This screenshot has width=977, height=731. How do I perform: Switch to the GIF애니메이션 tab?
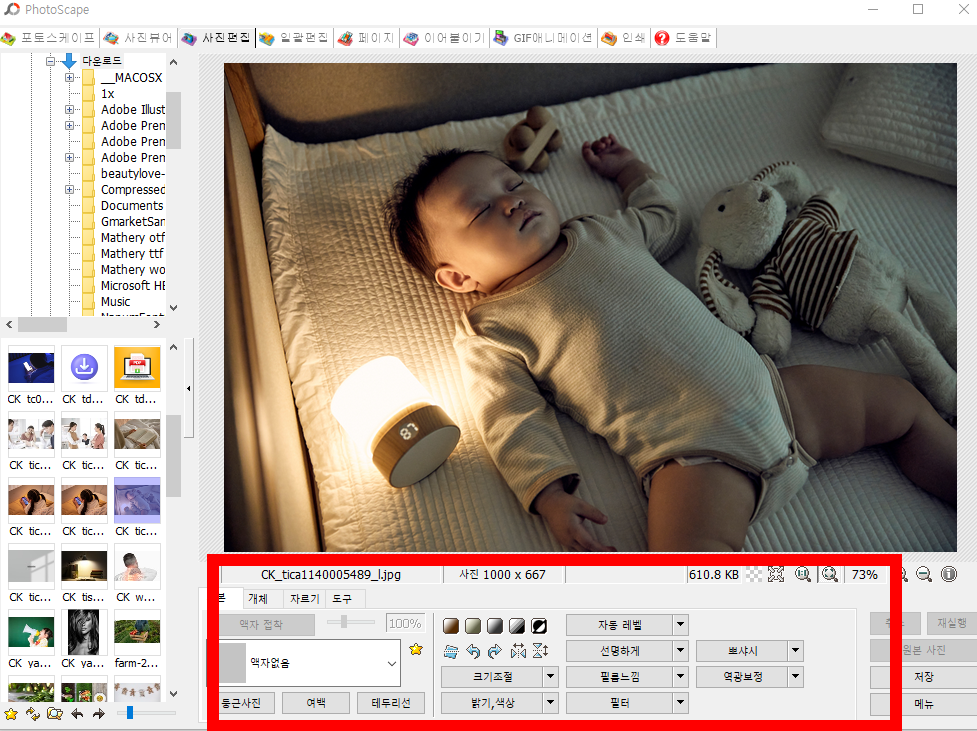pos(543,38)
